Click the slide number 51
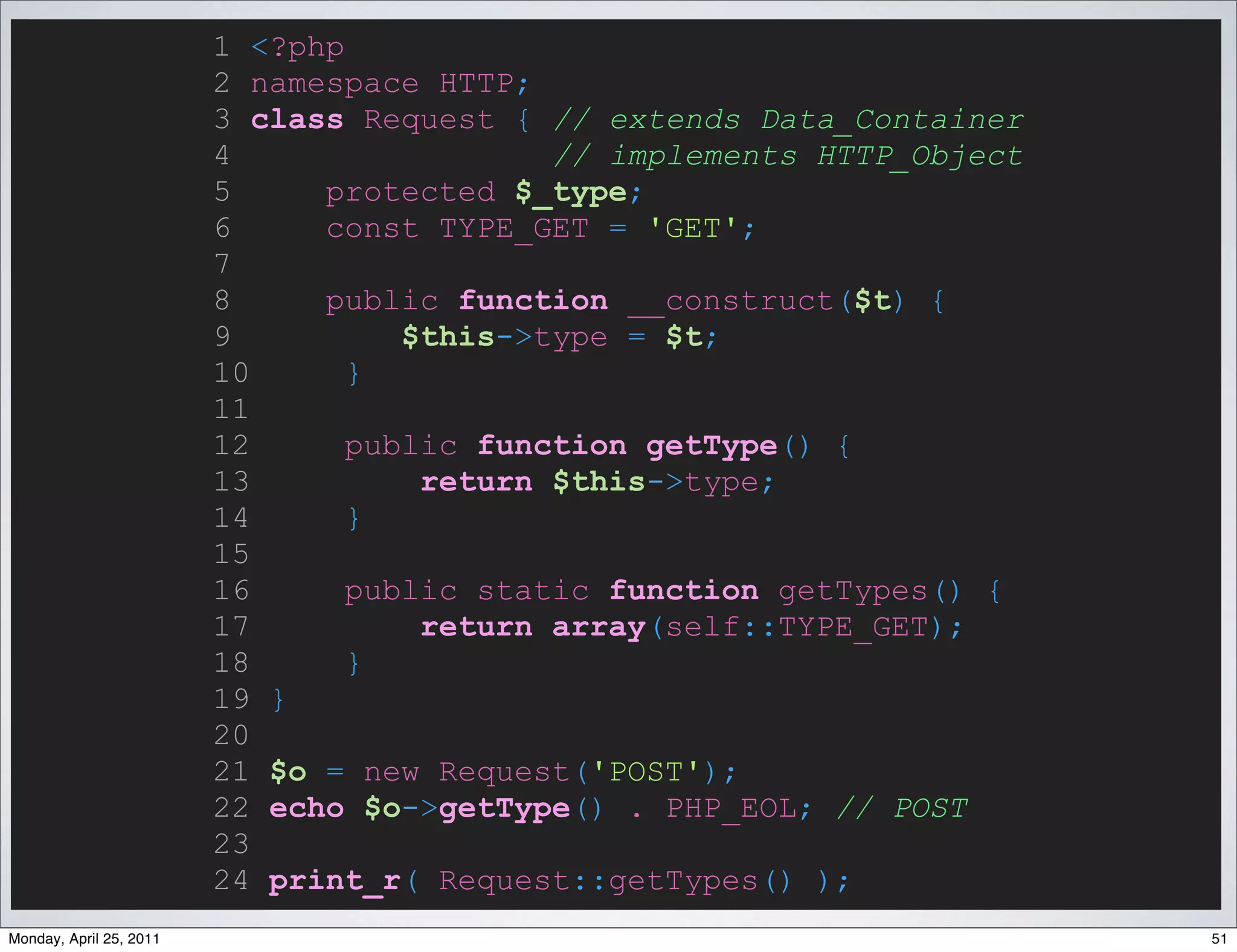This screenshot has height=952, width=1237. [1219, 938]
